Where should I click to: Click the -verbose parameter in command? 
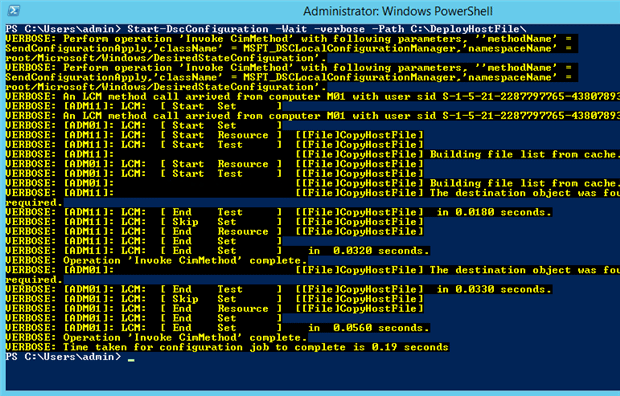[x=340, y=29]
